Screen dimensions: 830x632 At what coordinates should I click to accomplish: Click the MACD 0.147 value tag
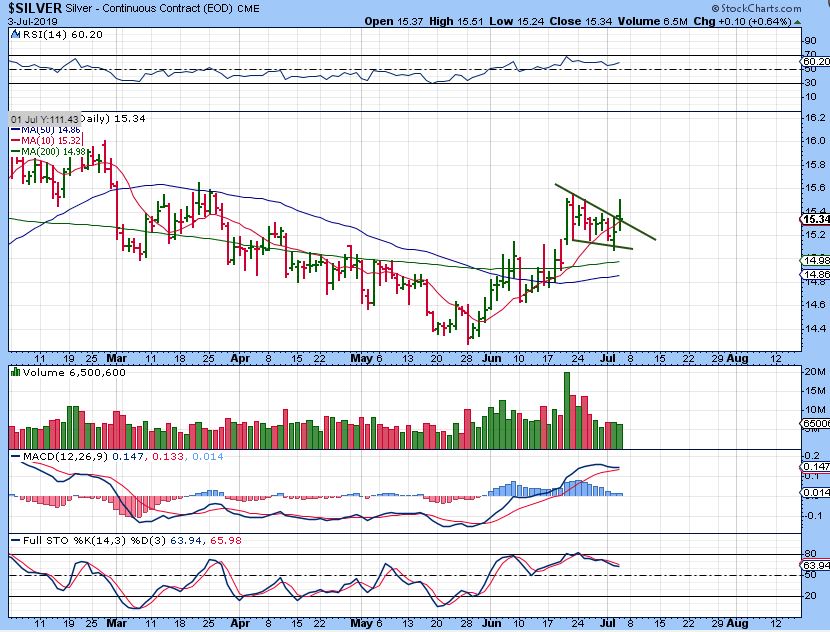(x=816, y=467)
